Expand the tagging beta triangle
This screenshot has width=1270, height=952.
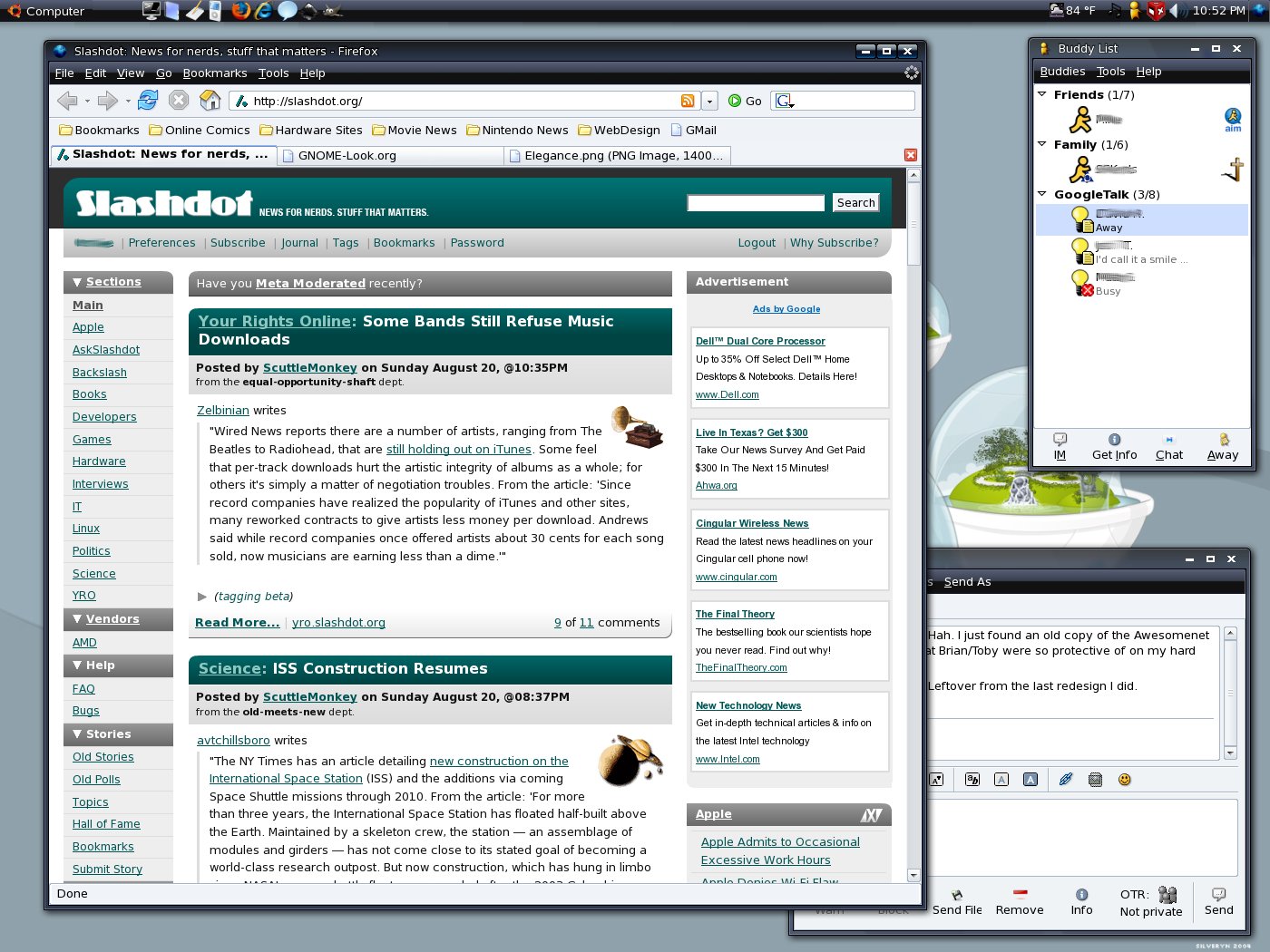[202, 597]
